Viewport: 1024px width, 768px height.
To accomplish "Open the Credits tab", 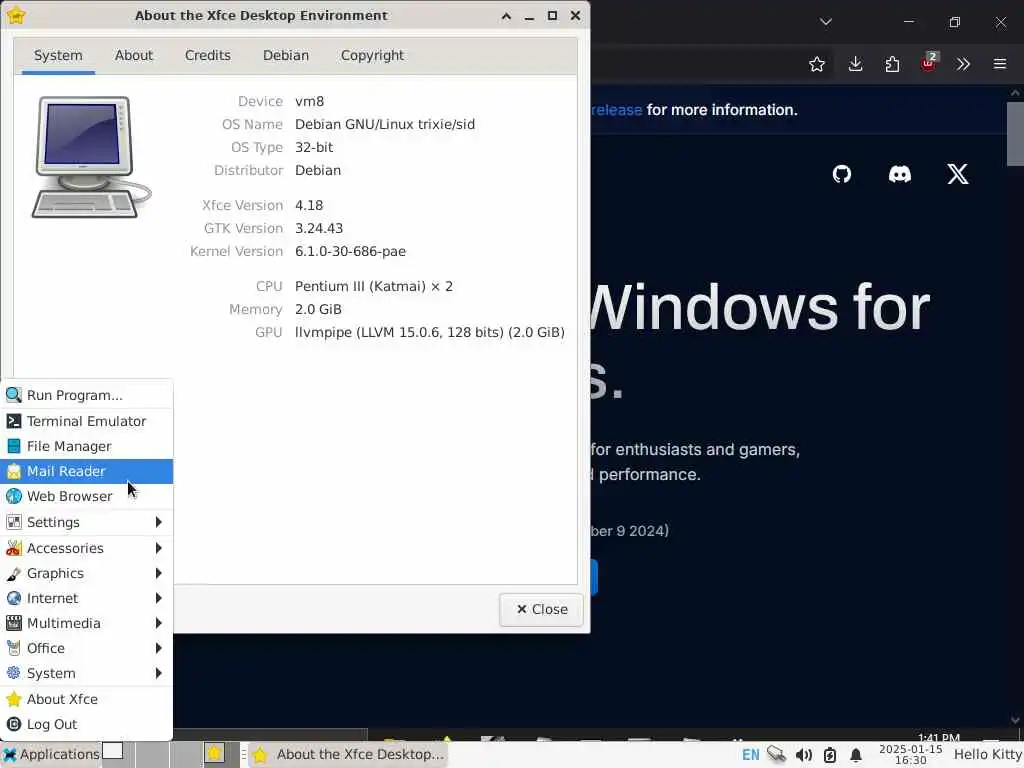I will [x=208, y=56].
